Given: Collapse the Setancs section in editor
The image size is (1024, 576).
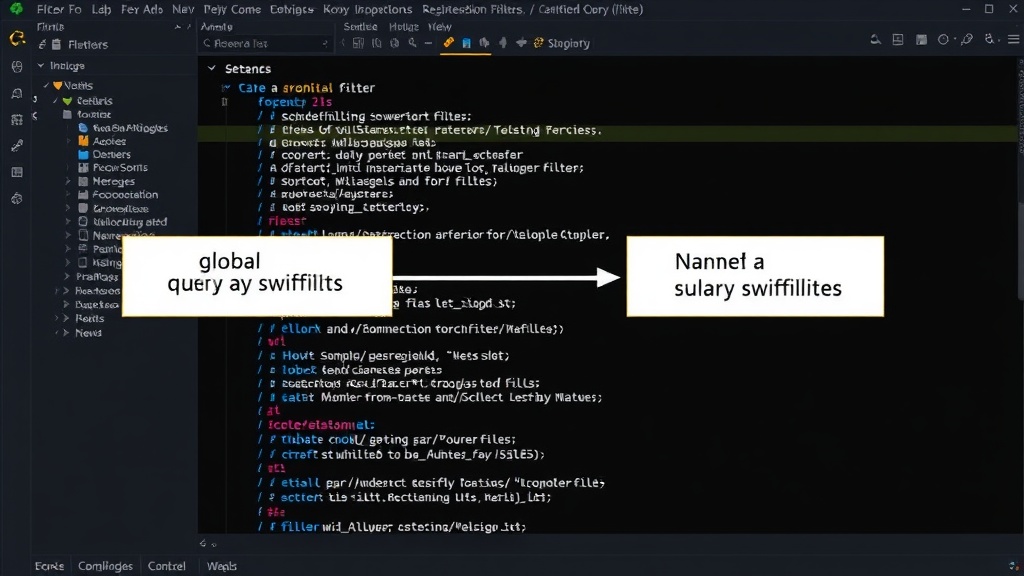Looking at the screenshot, I should [212, 68].
